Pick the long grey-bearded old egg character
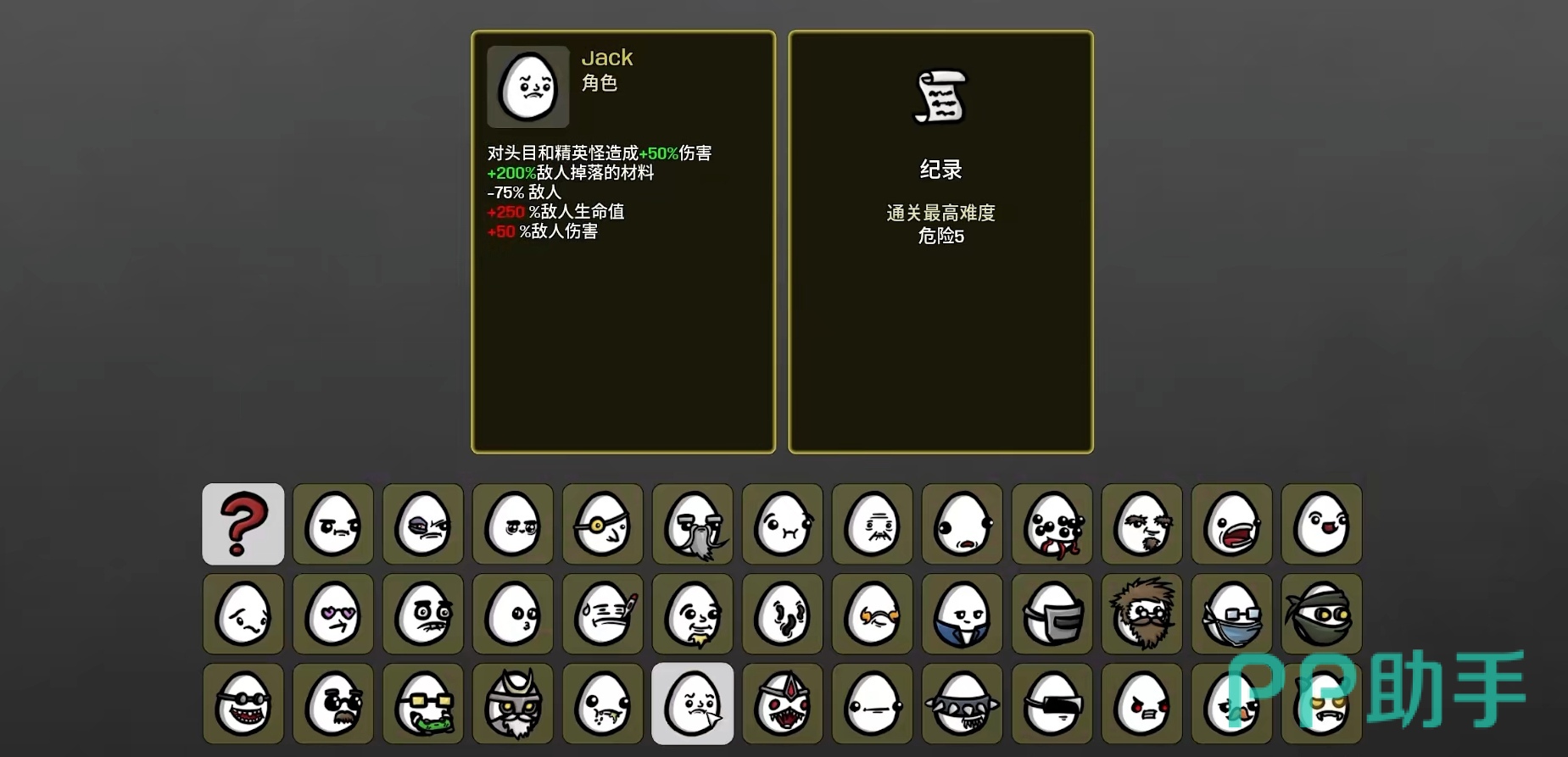1568x757 pixels. [693, 524]
